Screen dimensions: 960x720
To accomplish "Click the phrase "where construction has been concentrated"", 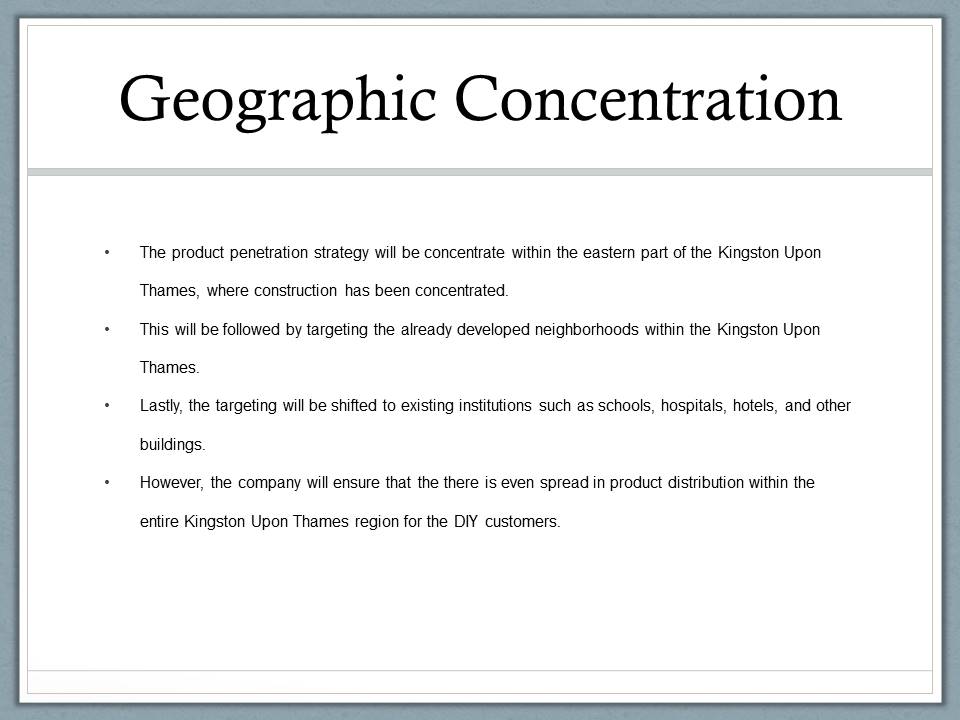I will click(357, 291).
